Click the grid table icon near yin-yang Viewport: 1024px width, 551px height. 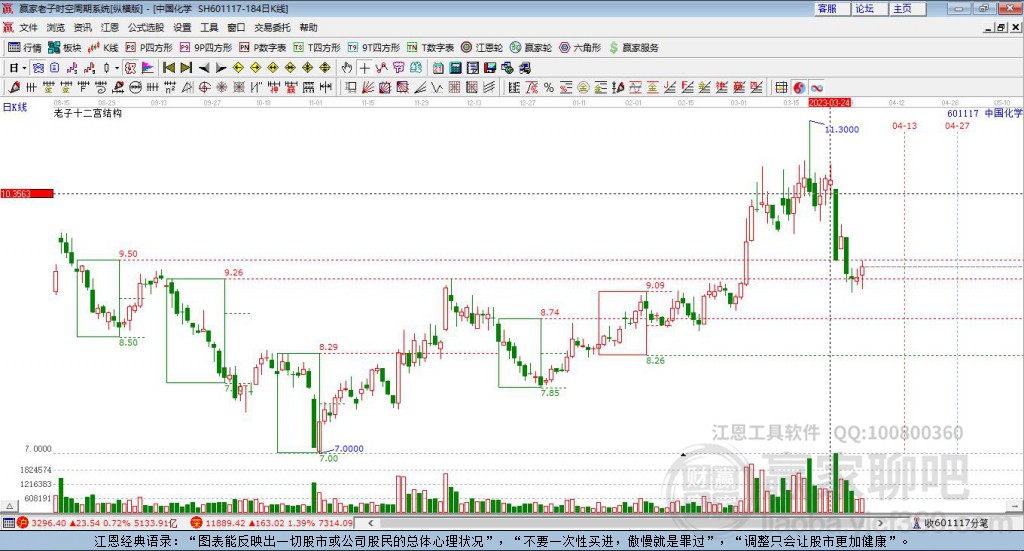(x=781, y=87)
